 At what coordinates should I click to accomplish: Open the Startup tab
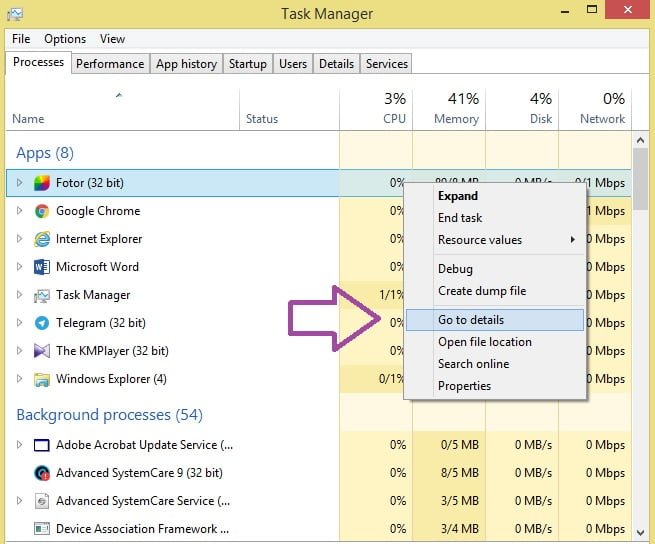click(x=247, y=63)
